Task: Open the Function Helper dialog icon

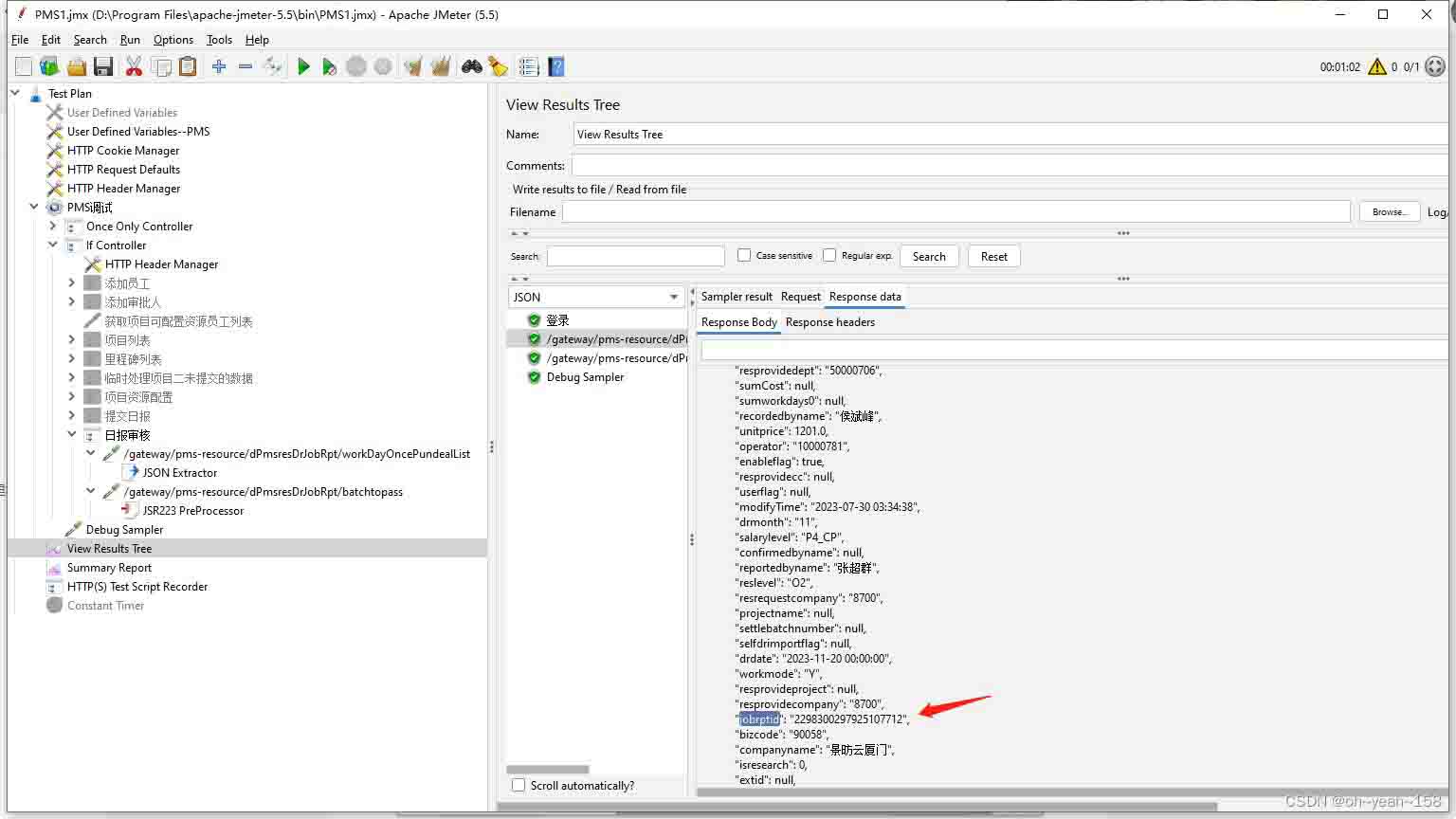Action: pos(529,66)
